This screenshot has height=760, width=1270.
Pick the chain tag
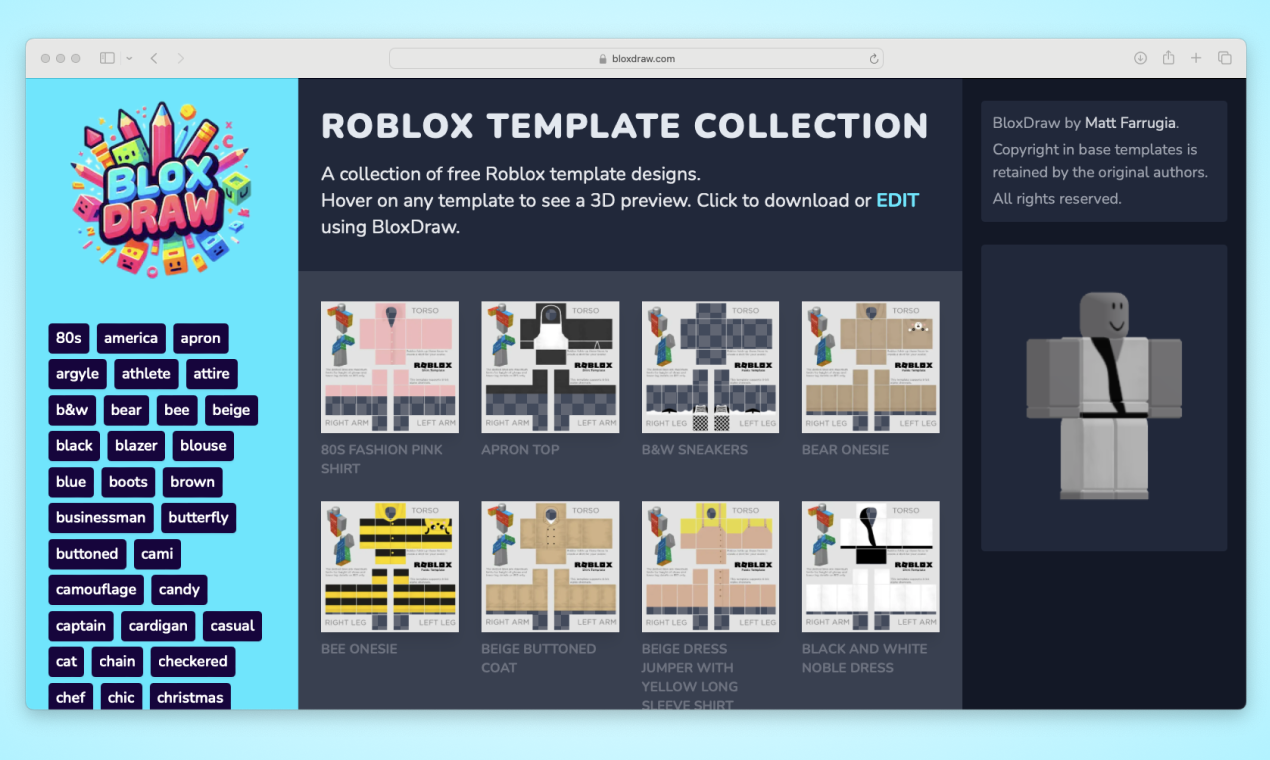117,662
